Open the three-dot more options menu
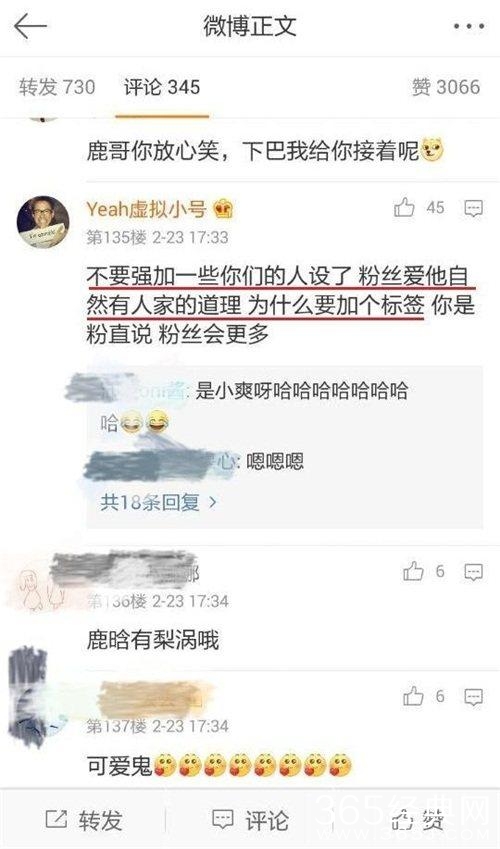 click(469, 27)
